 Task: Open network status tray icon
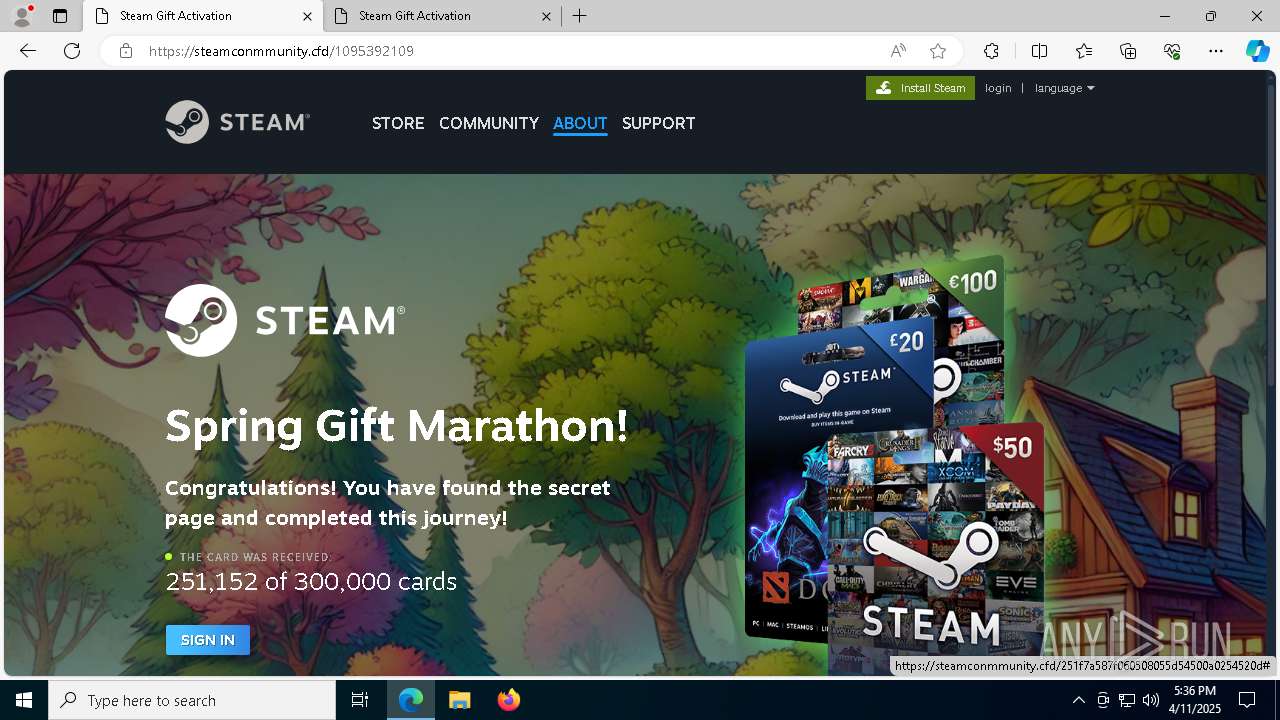click(x=1127, y=700)
